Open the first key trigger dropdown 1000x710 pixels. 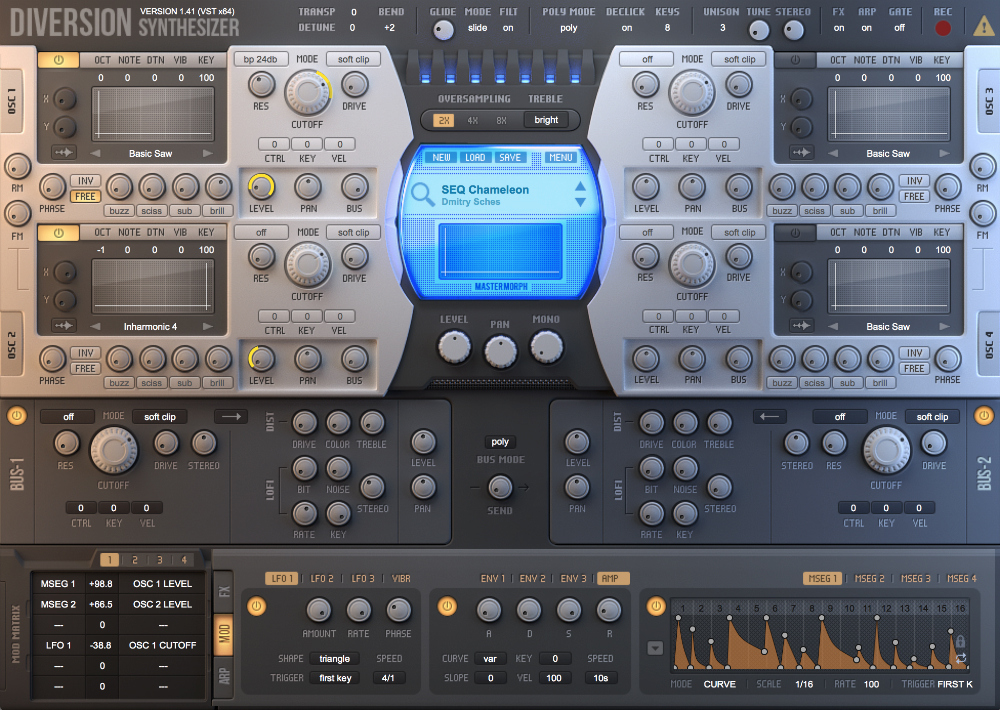(335, 677)
